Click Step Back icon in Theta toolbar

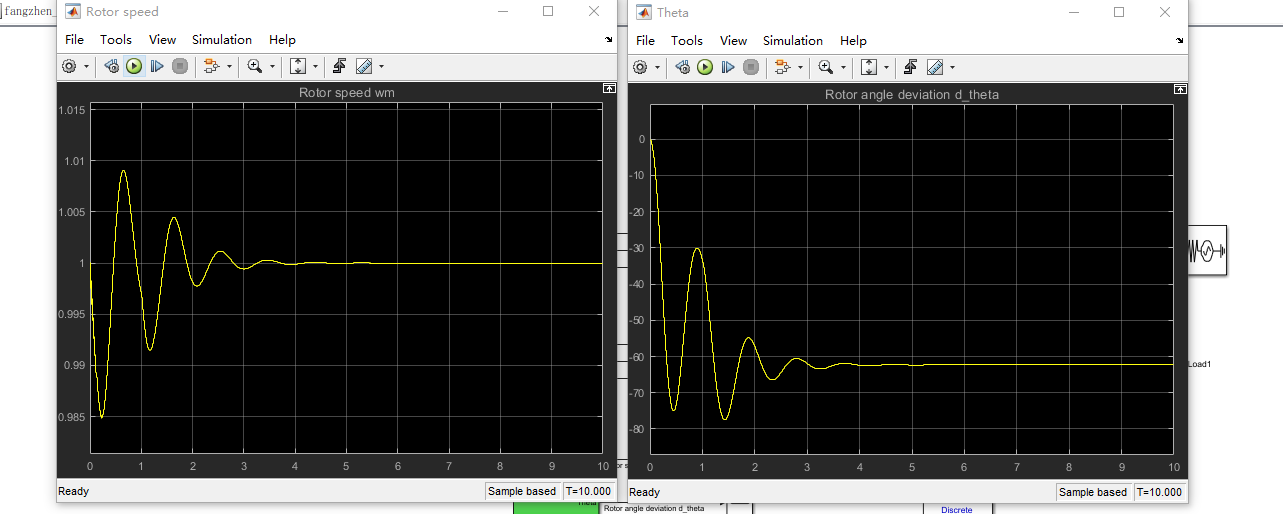point(683,67)
